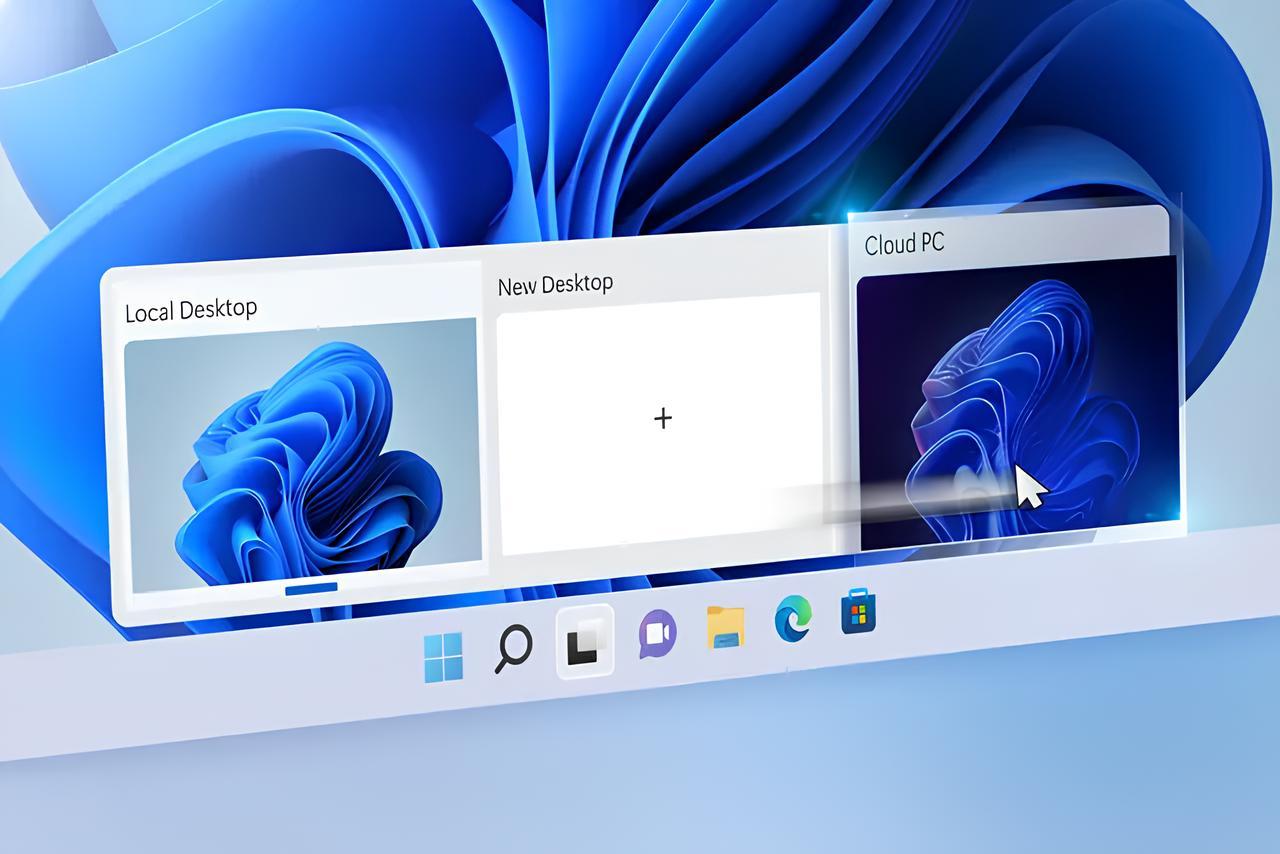The width and height of the screenshot is (1280, 854).
Task: Select the Cloud PC wallpaper preview
Action: [1010, 400]
